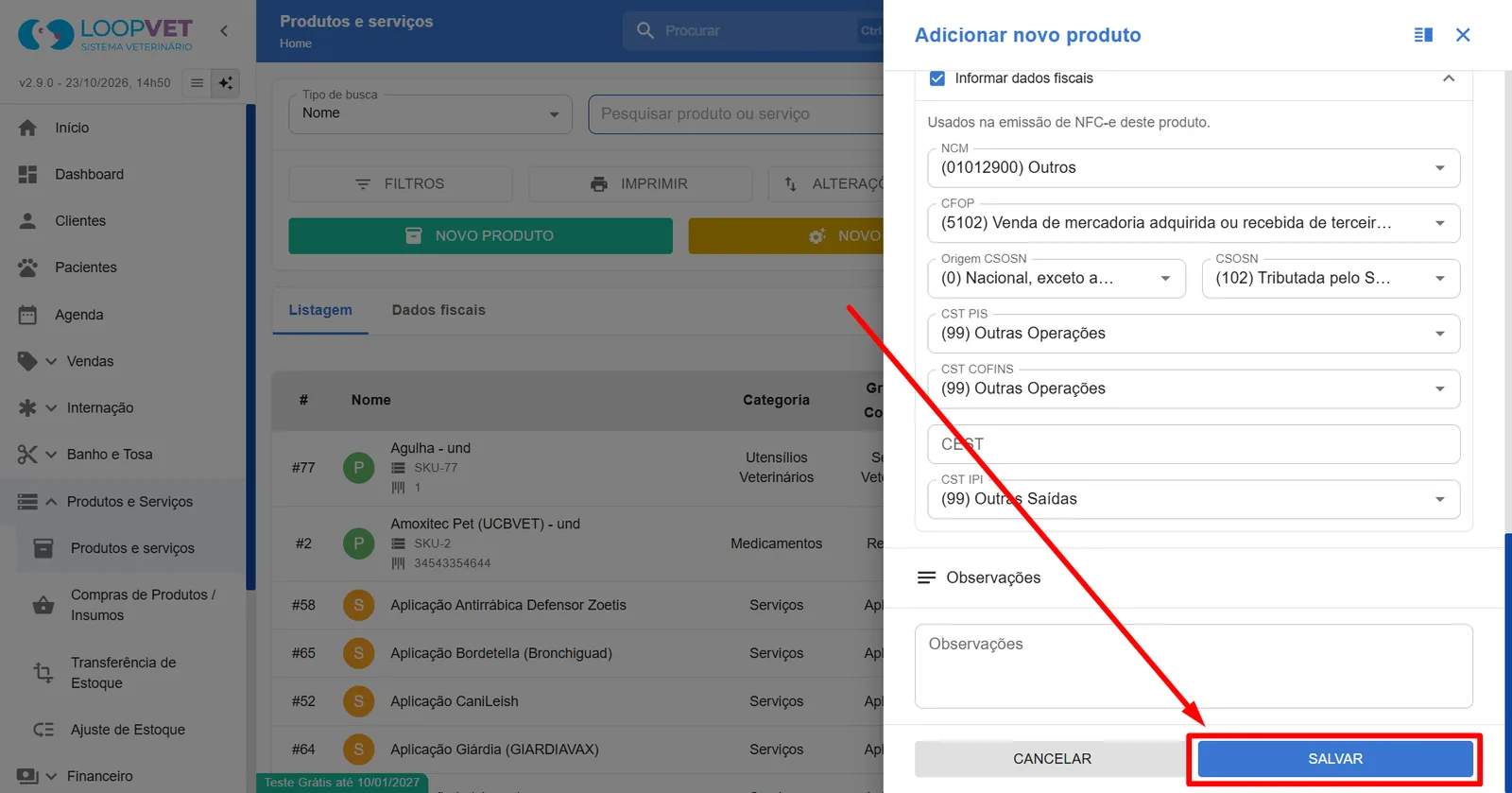1512x793 pixels.
Task: Open the Origem CSOSN dropdown
Action: click(x=1057, y=279)
